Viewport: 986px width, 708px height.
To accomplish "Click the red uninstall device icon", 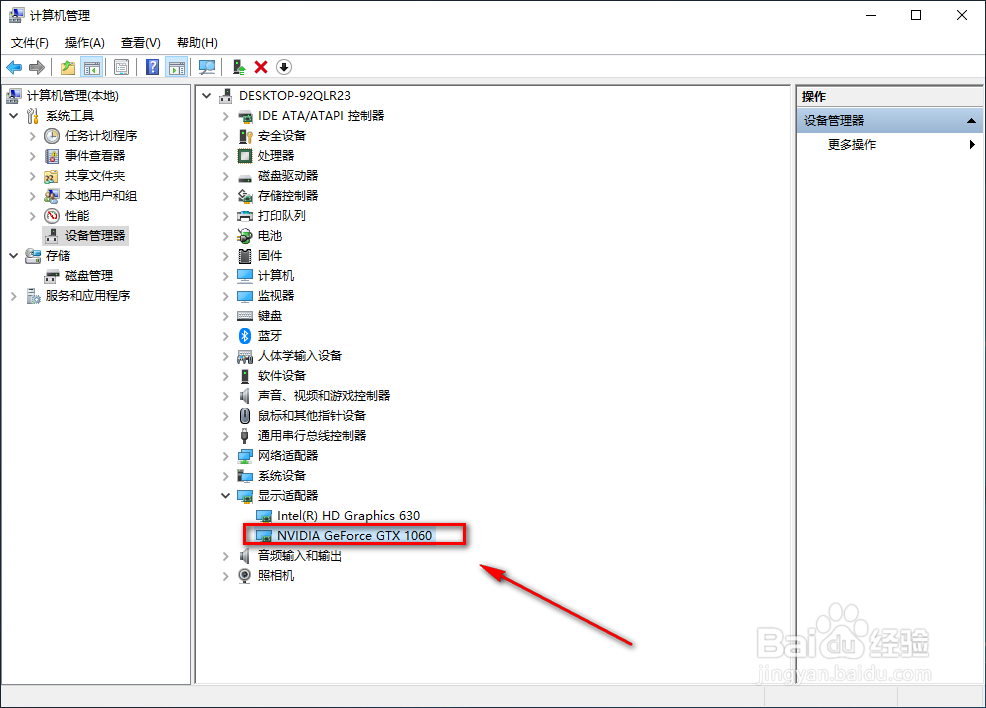I will [x=260, y=66].
